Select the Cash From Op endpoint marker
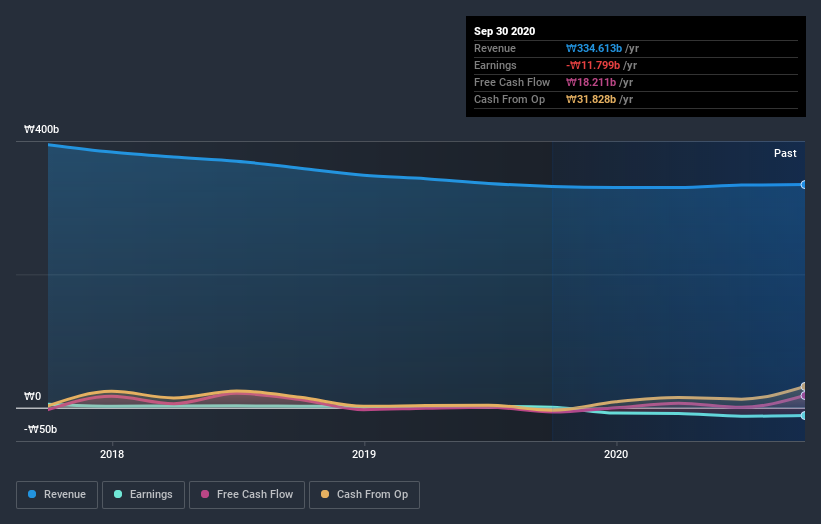 pyautogui.click(x=803, y=387)
